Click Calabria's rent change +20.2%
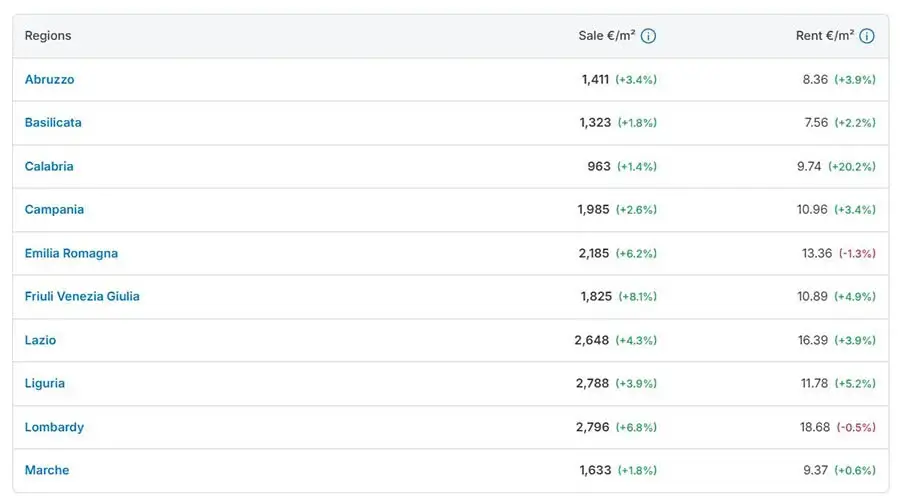Screen dimensions: 900x502 coord(852,166)
